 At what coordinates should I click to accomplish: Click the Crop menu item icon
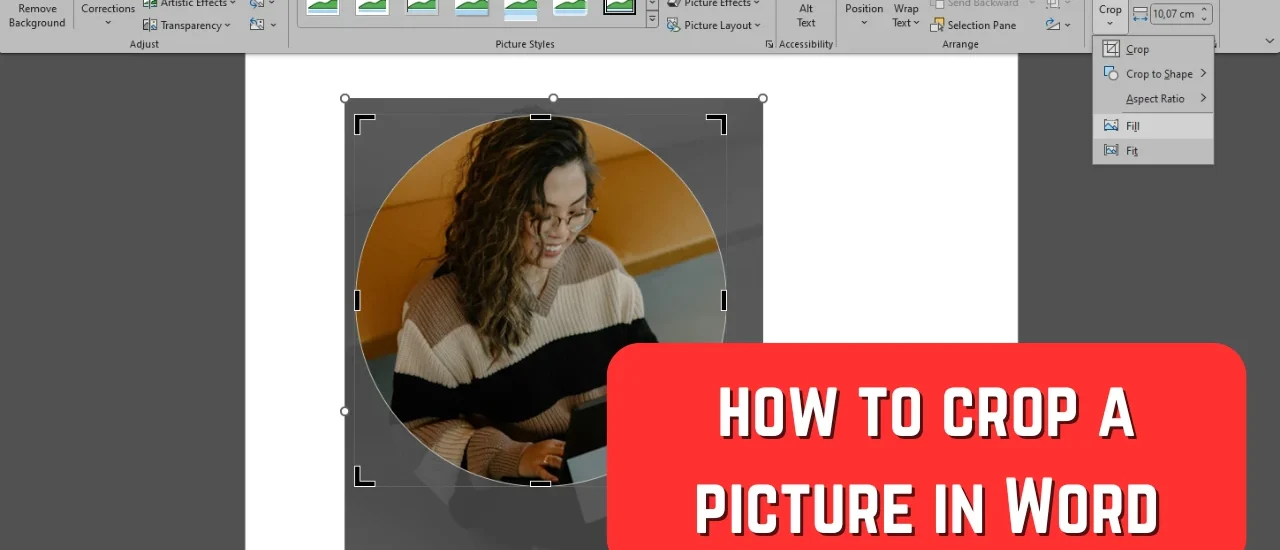(1110, 49)
